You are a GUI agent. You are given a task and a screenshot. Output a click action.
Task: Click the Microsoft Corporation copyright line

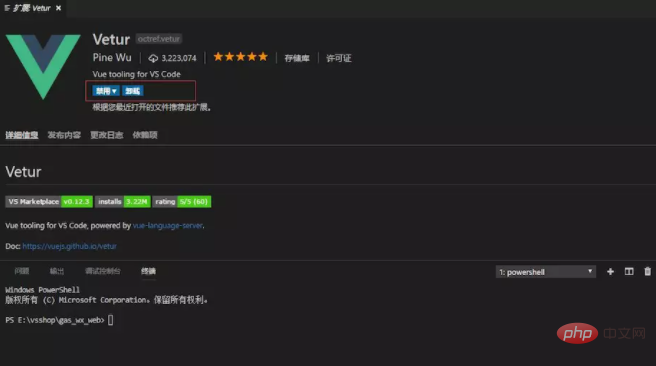(x=107, y=300)
